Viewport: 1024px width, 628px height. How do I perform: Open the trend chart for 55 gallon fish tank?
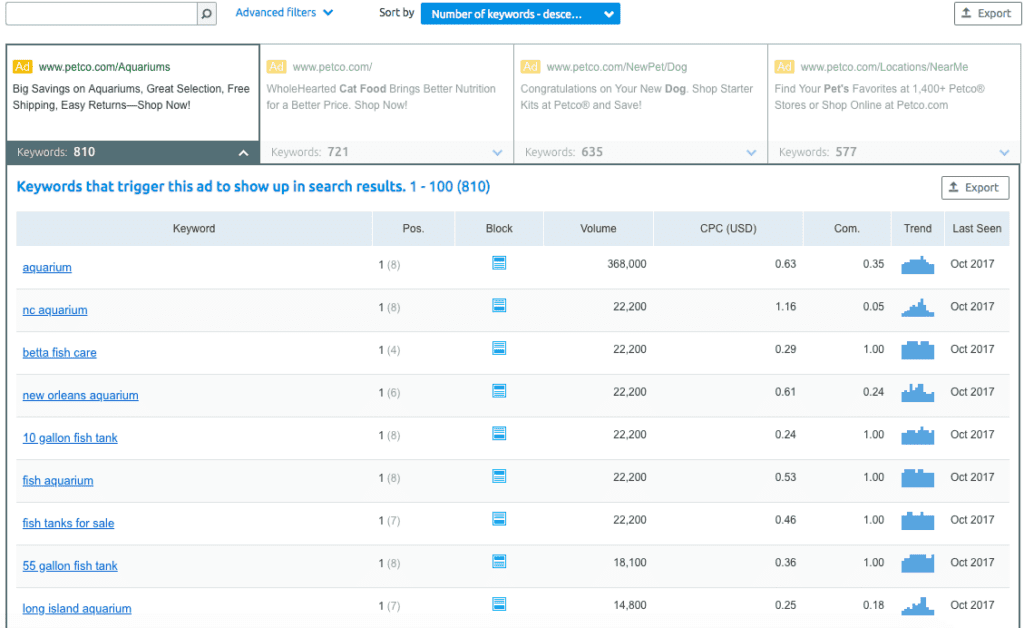(x=918, y=563)
